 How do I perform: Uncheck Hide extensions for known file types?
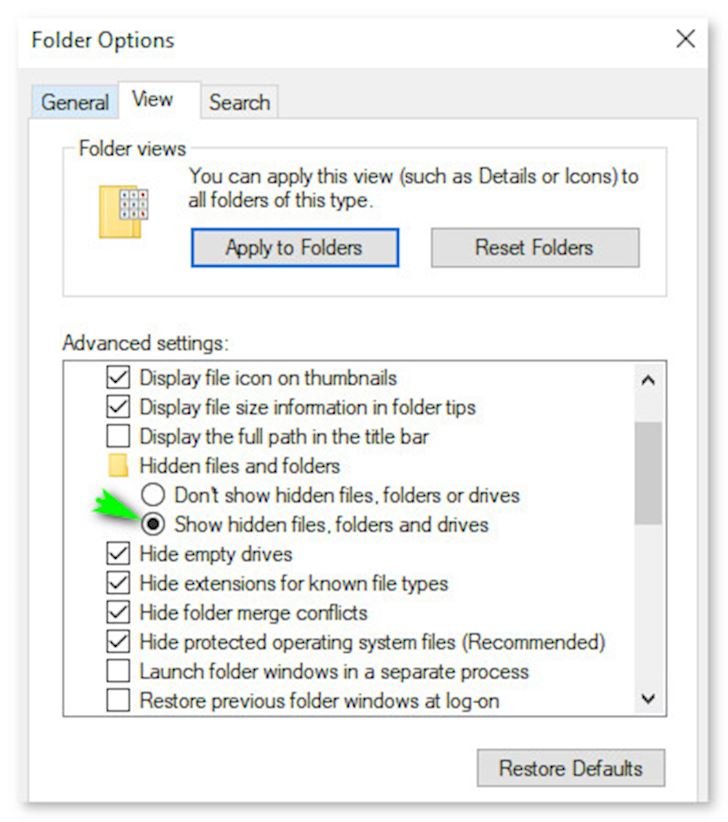[x=119, y=583]
